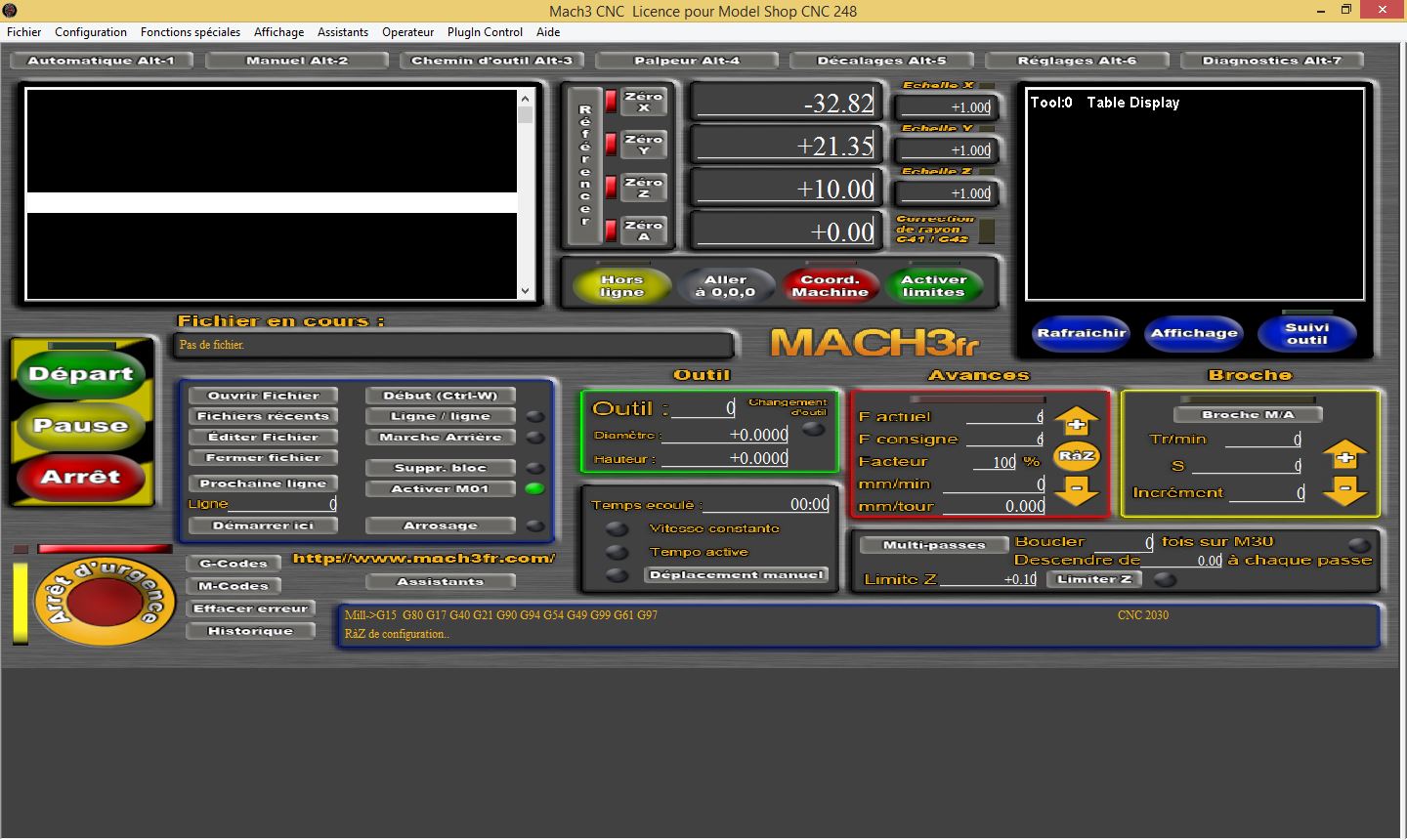Toggle Activer limites soft limits
This screenshot has height=840, width=1407.
[934, 285]
